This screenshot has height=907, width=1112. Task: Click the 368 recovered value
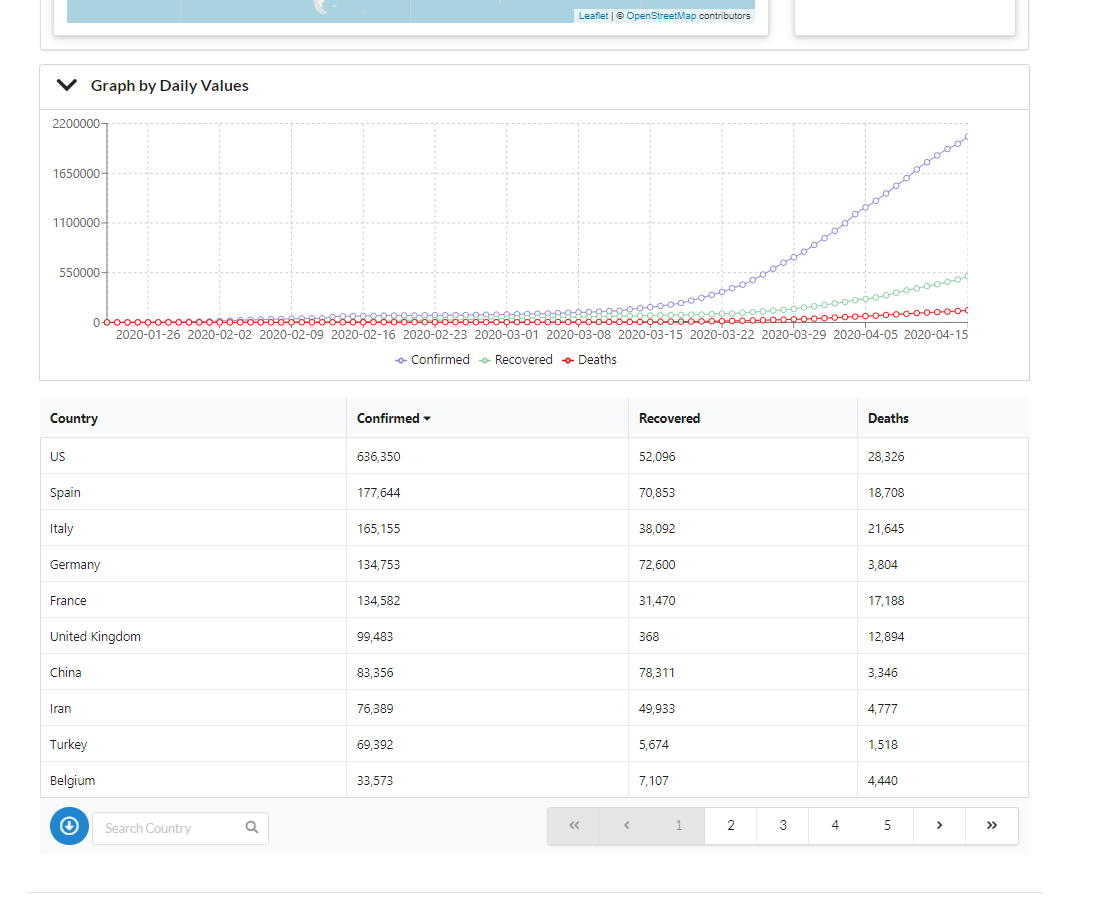(x=649, y=637)
